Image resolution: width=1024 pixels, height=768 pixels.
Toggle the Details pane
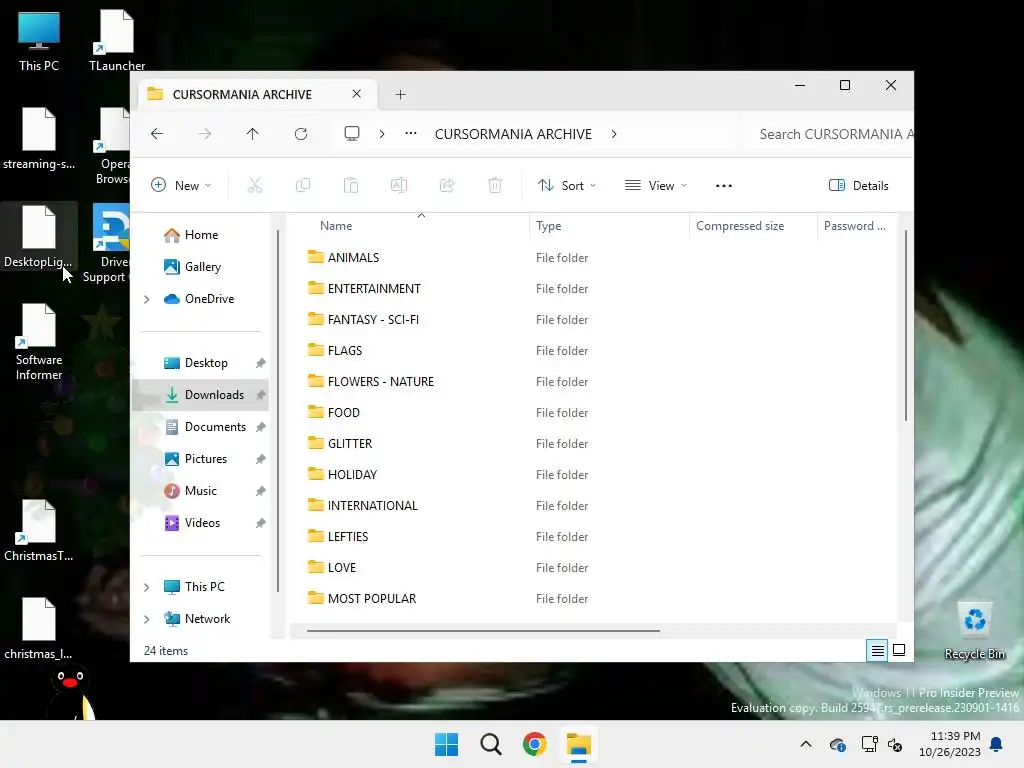pos(858,185)
